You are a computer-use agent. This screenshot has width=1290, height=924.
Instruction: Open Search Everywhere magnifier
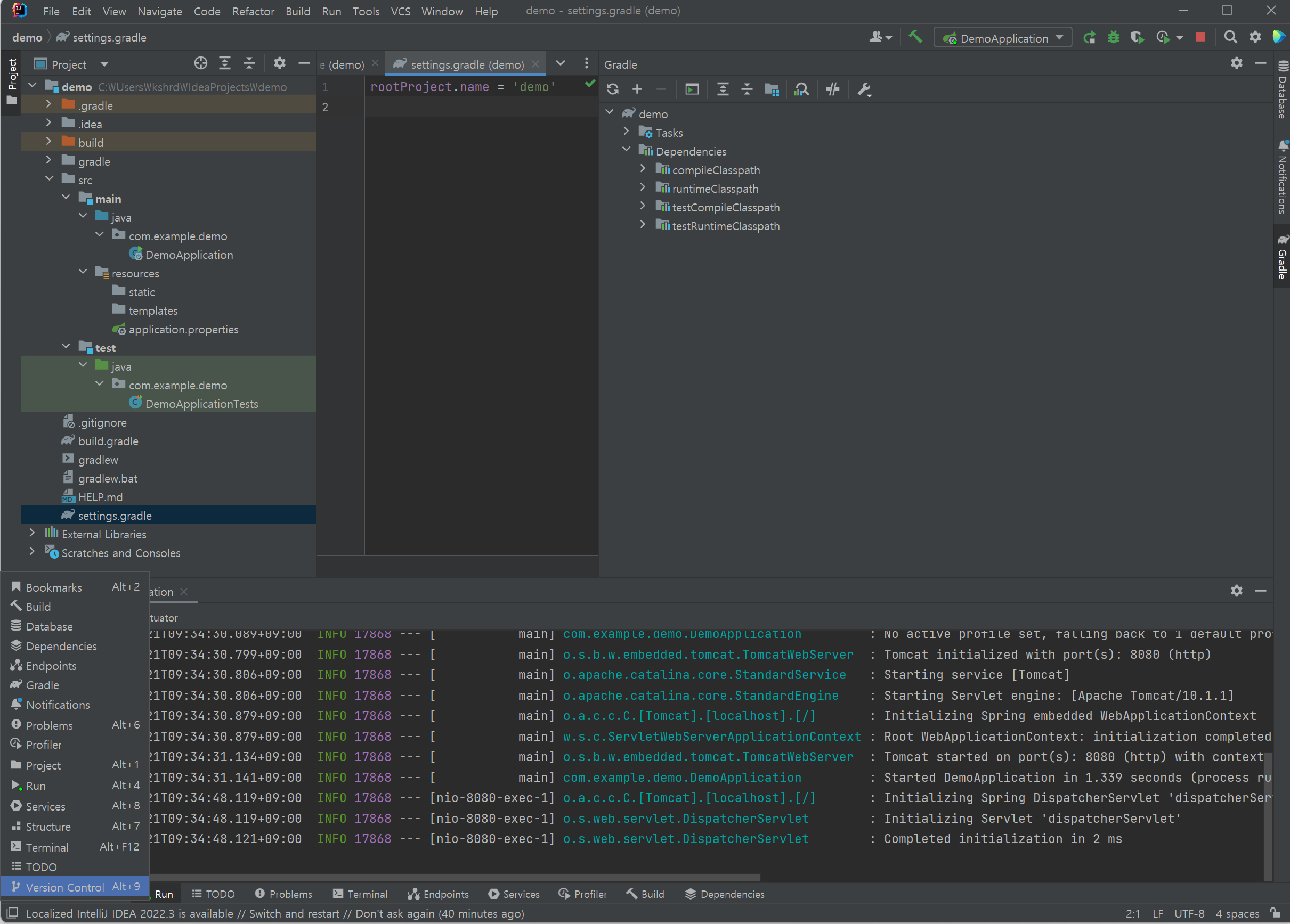(x=1230, y=37)
